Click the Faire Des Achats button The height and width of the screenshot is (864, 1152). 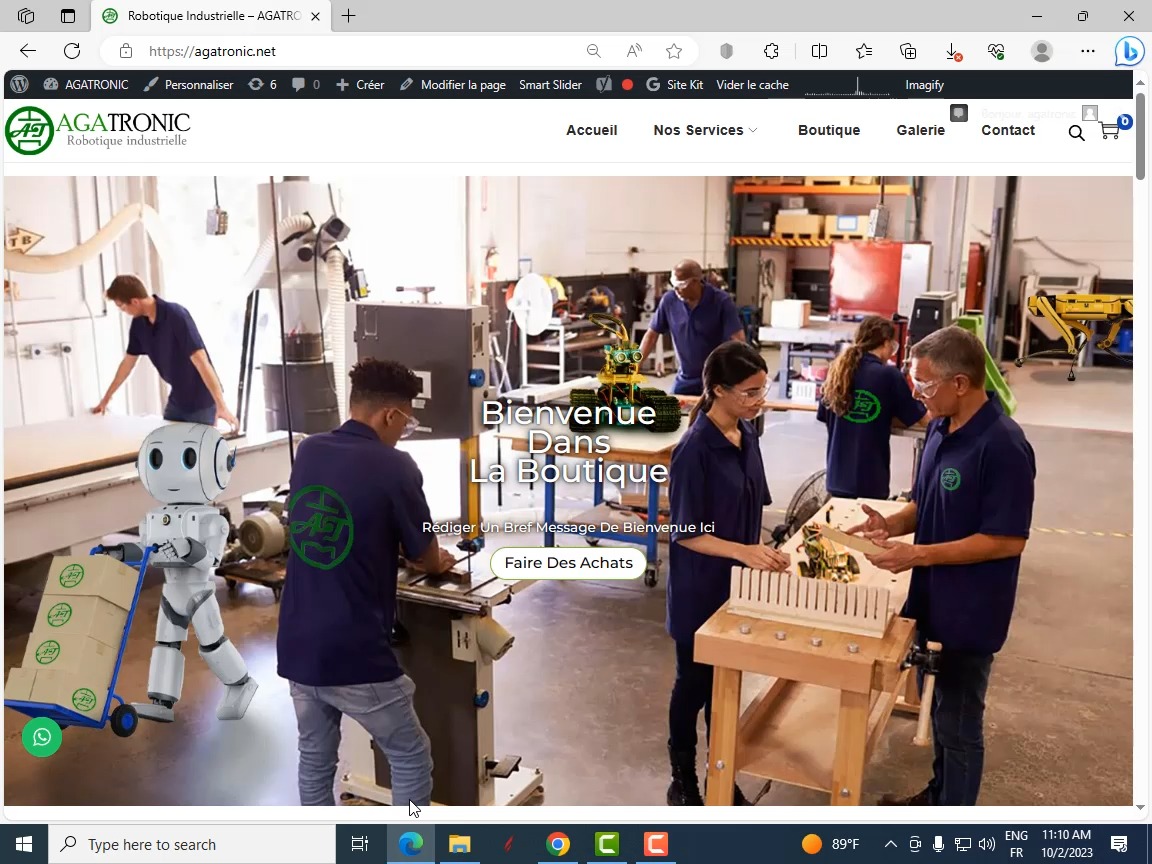568,563
